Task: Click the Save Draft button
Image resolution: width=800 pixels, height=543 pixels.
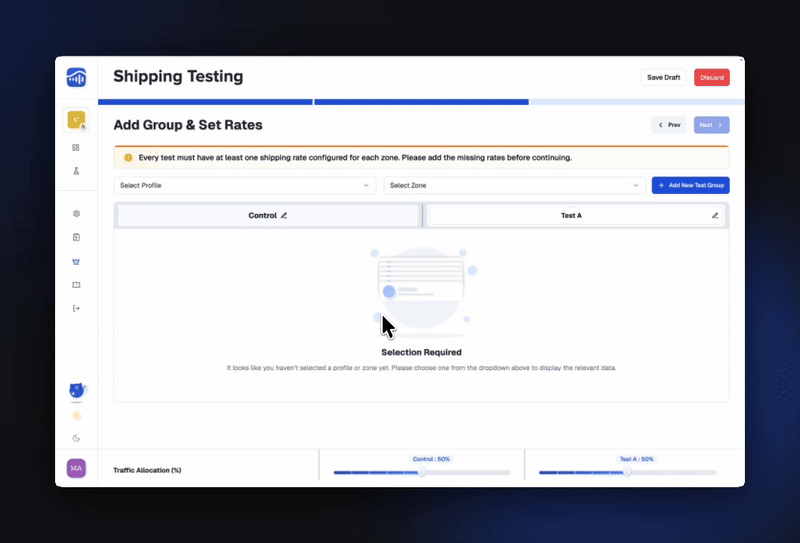Action: (663, 78)
